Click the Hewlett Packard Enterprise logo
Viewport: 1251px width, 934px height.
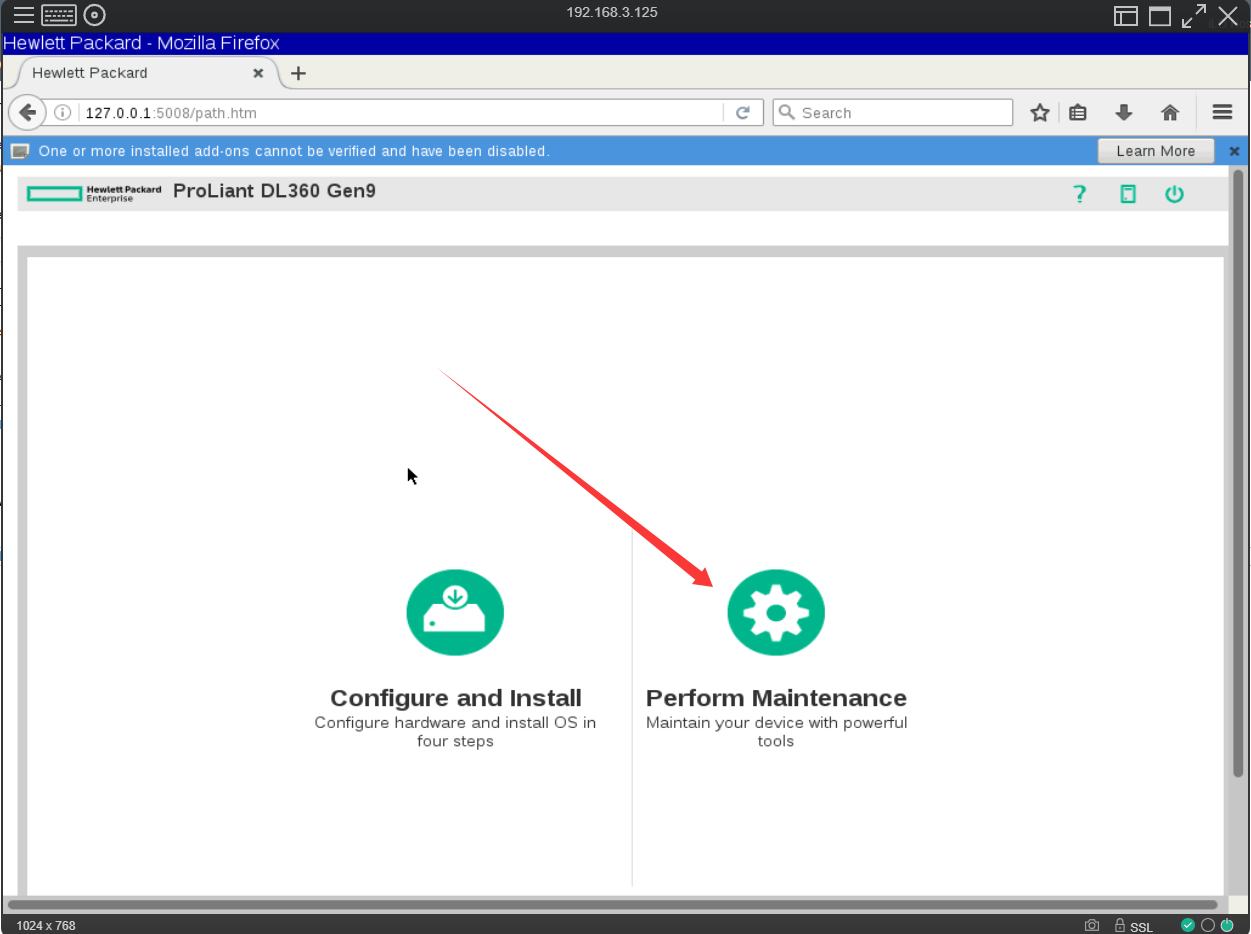tap(94, 193)
